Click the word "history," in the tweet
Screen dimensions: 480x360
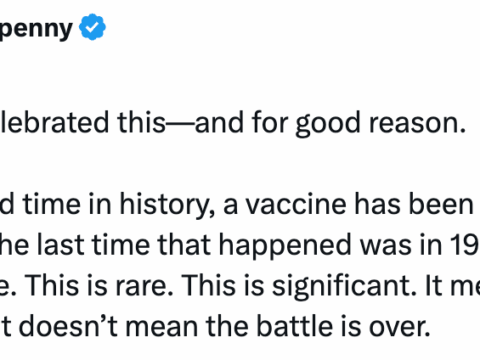[x=167, y=206]
